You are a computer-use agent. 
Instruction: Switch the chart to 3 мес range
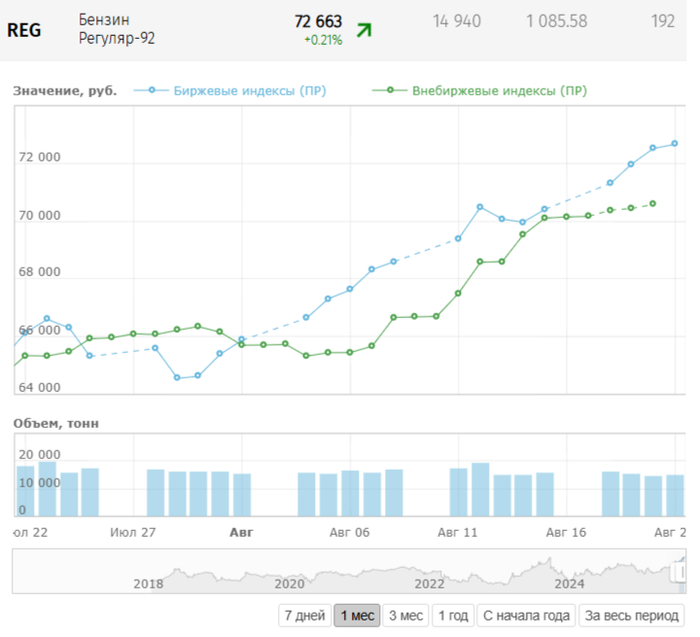tap(405, 615)
